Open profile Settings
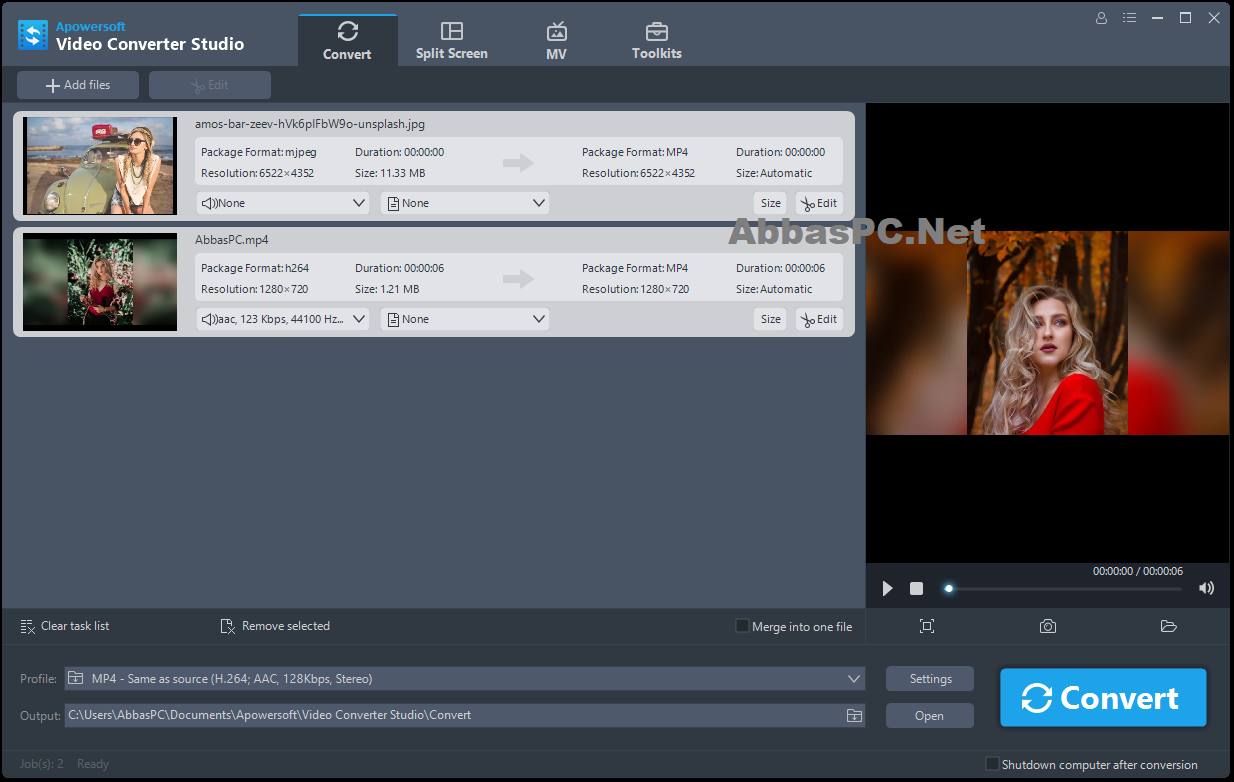The width and height of the screenshot is (1234, 782). 930,679
